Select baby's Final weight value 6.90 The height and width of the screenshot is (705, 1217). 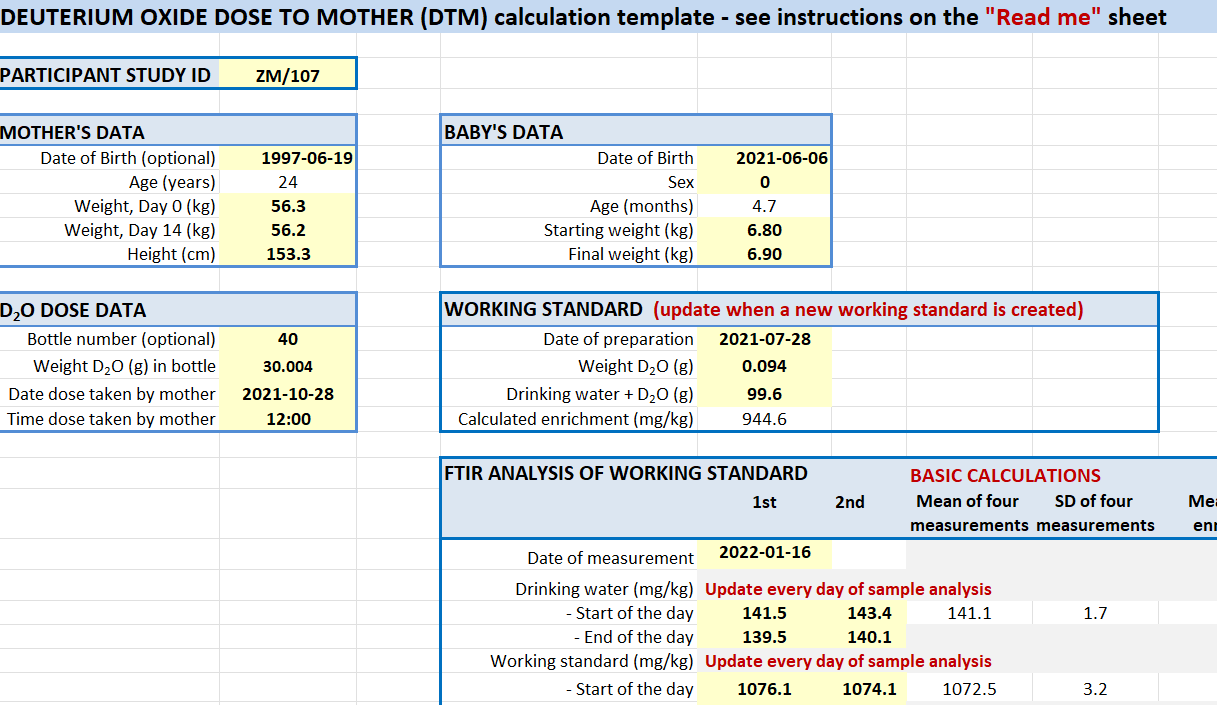[764, 254]
